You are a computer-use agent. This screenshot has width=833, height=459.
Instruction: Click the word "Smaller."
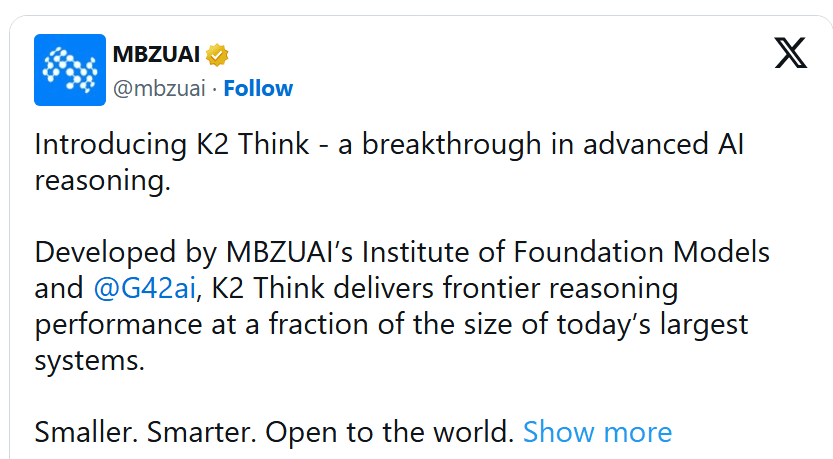[x=86, y=431]
